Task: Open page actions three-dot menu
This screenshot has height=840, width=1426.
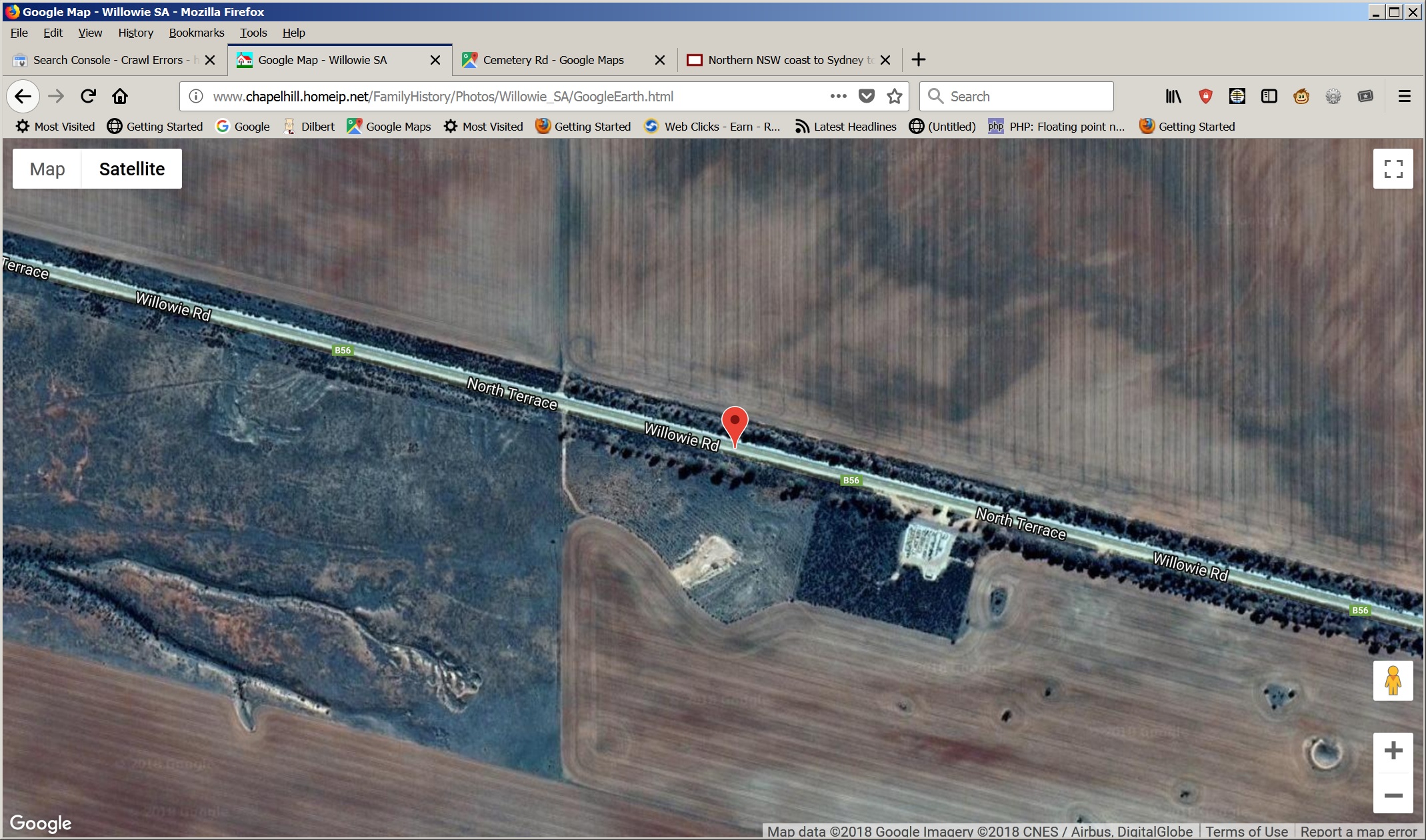Action: (x=838, y=96)
